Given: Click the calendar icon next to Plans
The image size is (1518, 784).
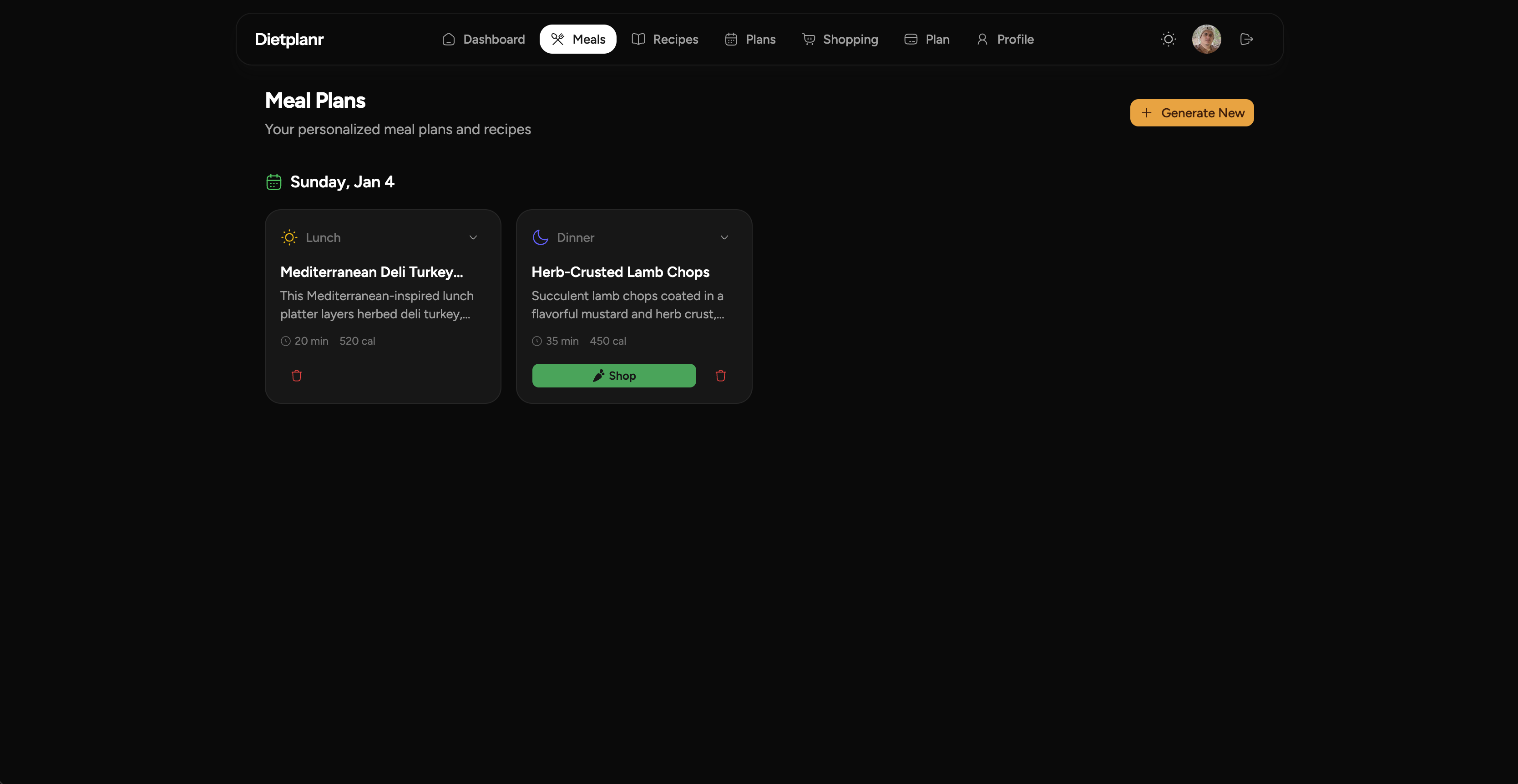Looking at the screenshot, I should pos(731,39).
